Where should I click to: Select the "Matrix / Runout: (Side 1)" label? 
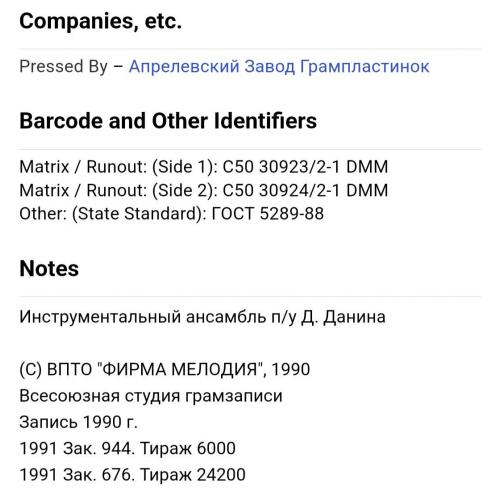point(118,167)
